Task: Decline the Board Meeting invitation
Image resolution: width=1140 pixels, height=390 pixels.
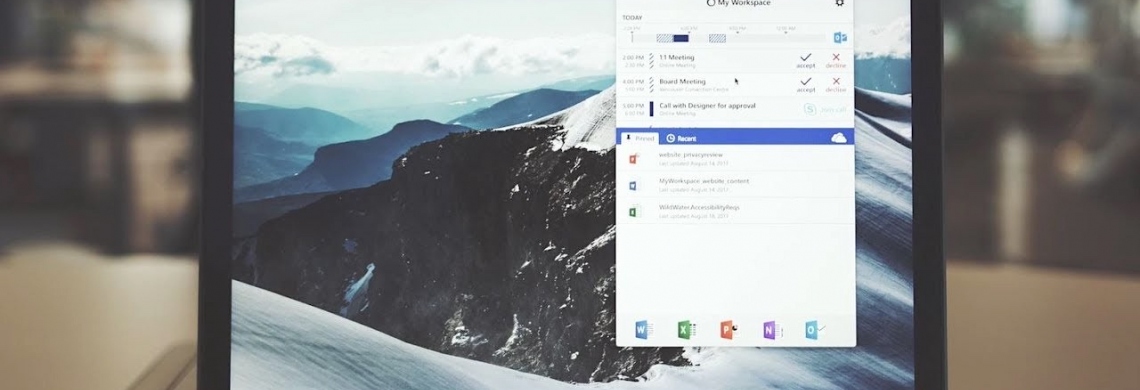Action: (x=836, y=84)
